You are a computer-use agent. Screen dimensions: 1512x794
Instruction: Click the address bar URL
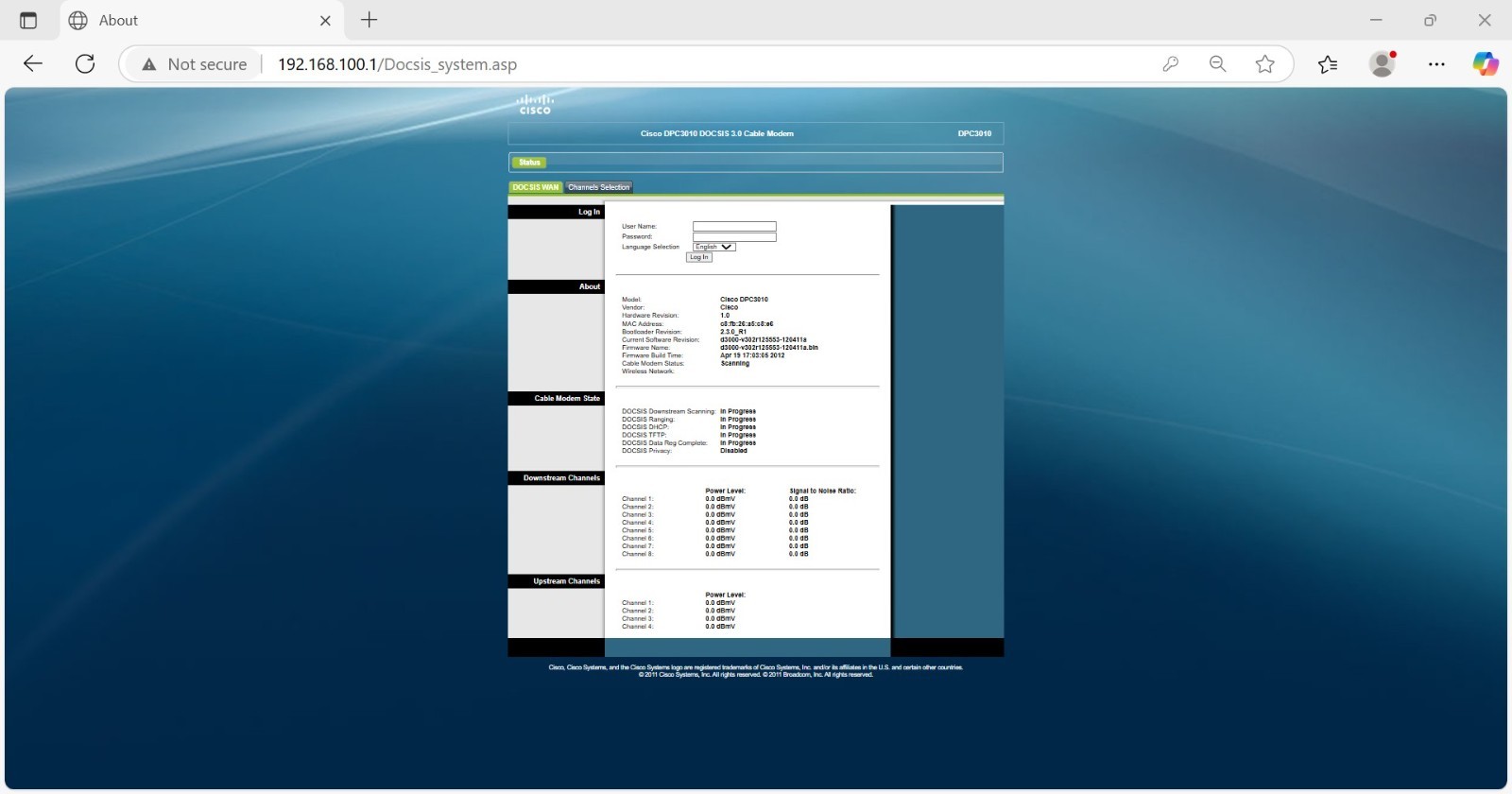tap(397, 64)
